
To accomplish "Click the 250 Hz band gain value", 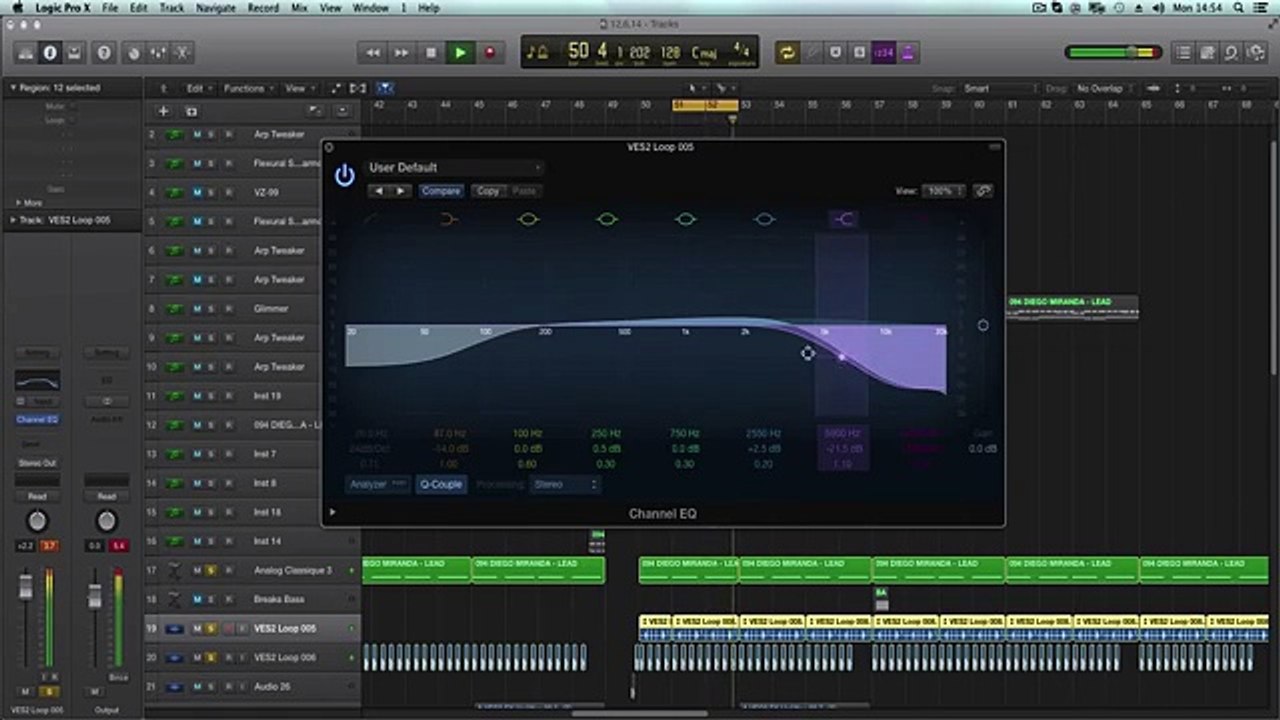I will click(606, 449).
